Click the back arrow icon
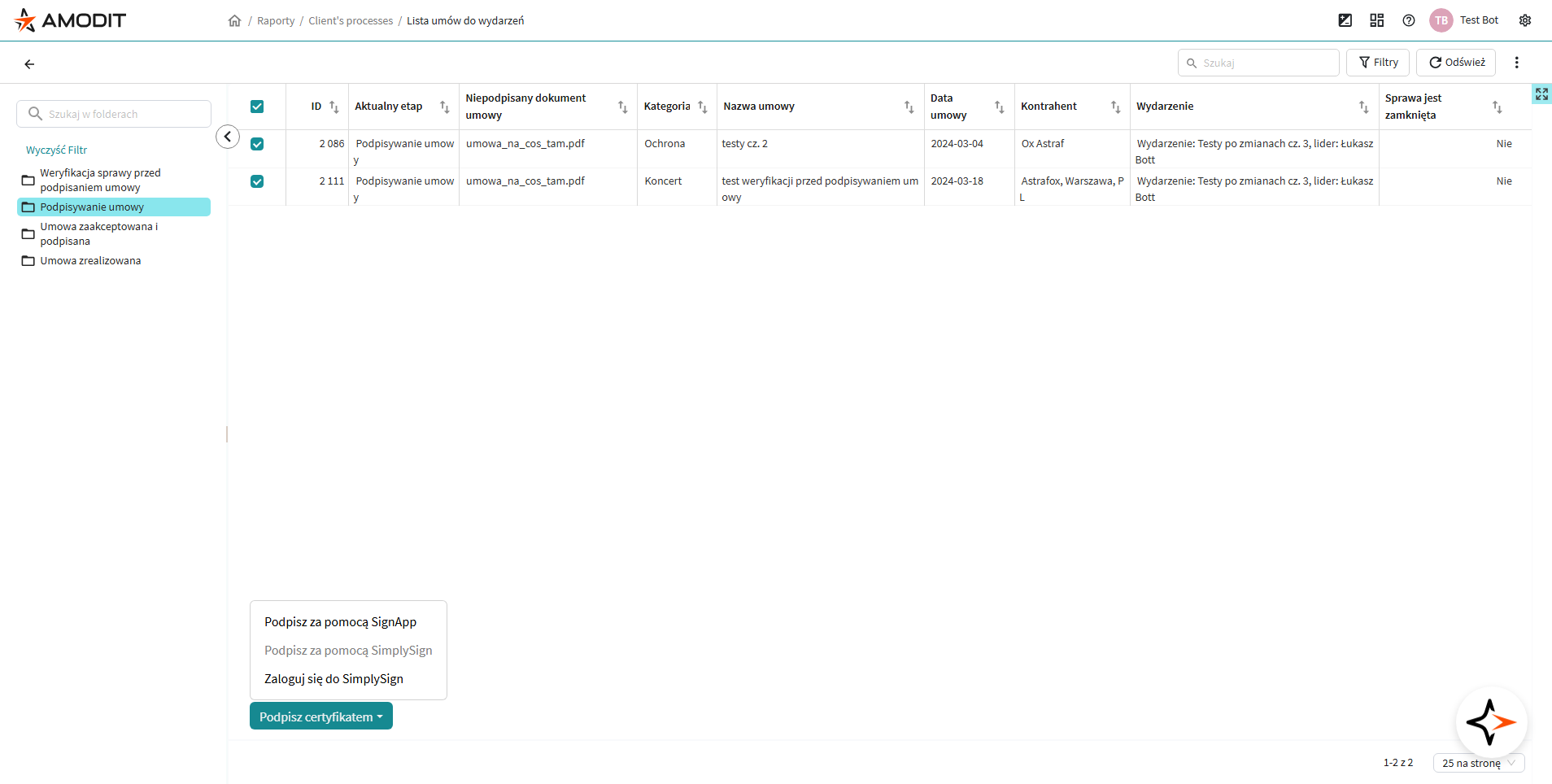The width and height of the screenshot is (1552, 784). (29, 64)
